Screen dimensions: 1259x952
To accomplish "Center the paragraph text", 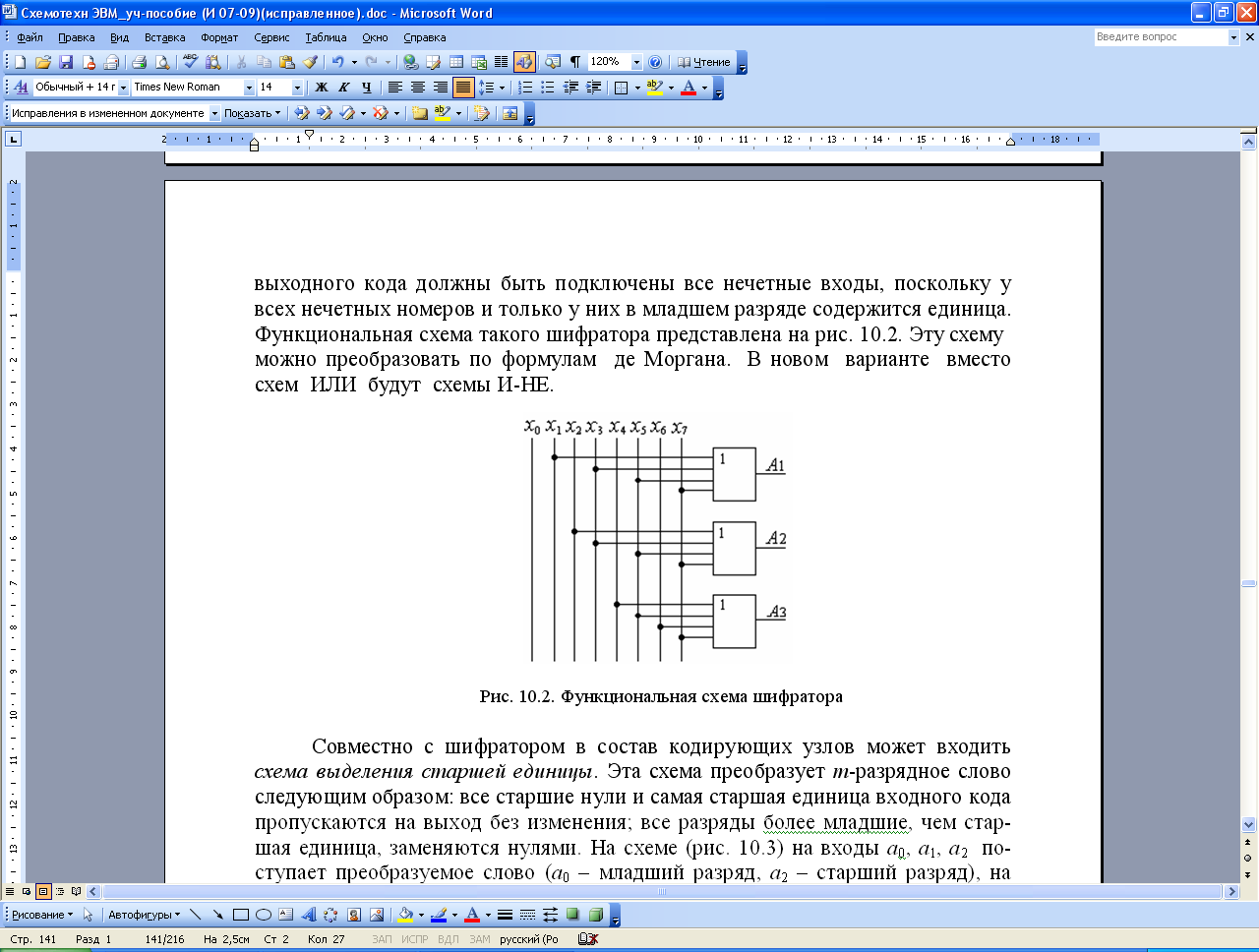I will (x=417, y=88).
